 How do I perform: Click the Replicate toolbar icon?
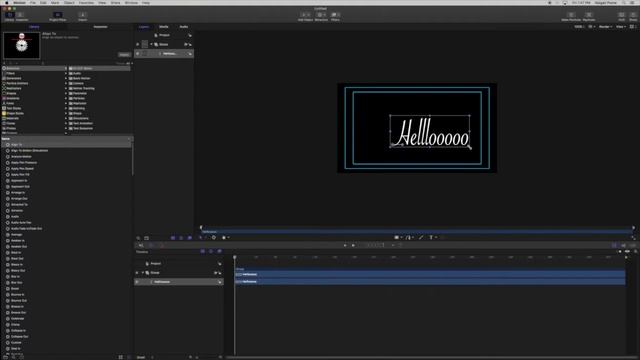coord(589,15)
